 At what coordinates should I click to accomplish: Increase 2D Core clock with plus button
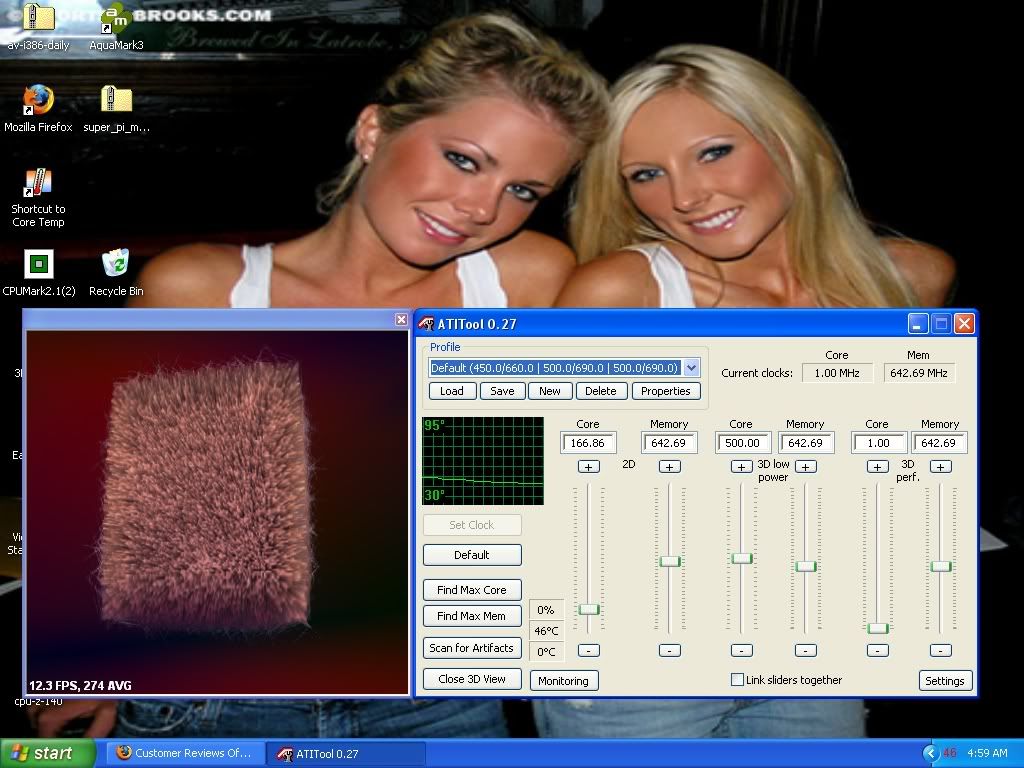coord(588,467)
